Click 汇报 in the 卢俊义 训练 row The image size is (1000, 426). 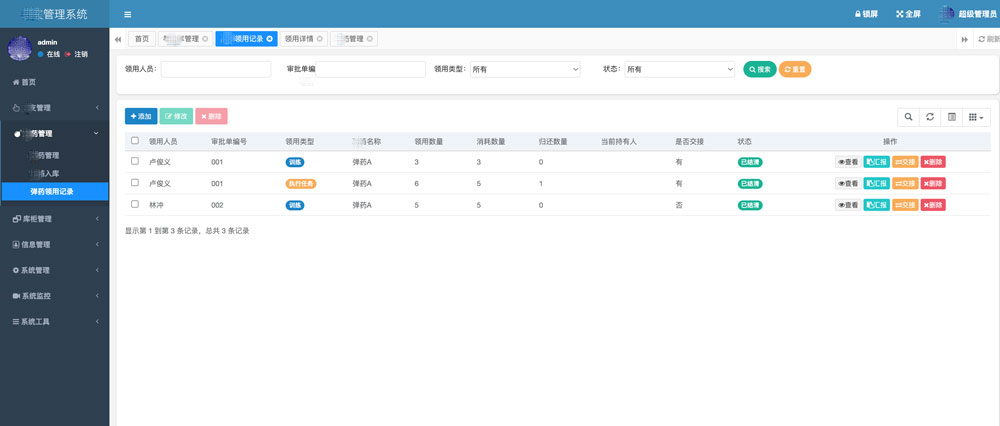pyautogui.click(x=876, y=162)
